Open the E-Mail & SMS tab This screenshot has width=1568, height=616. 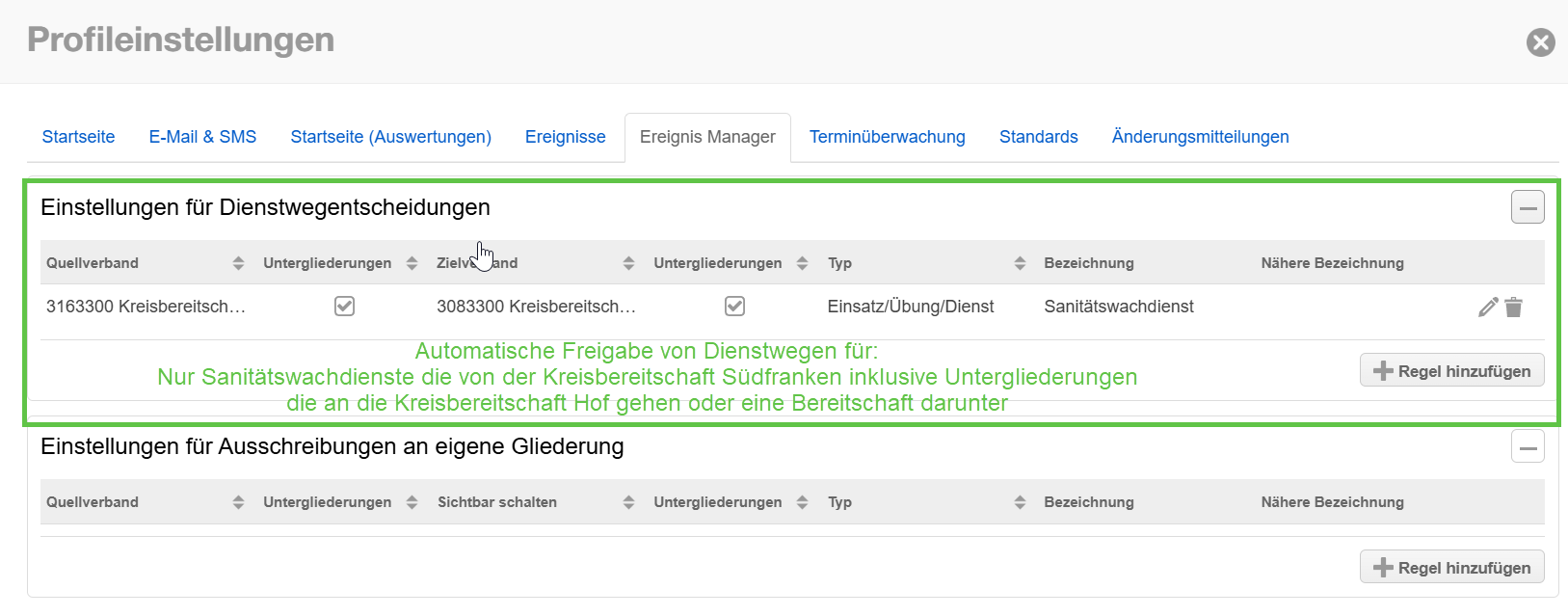[x=202, y=137]
